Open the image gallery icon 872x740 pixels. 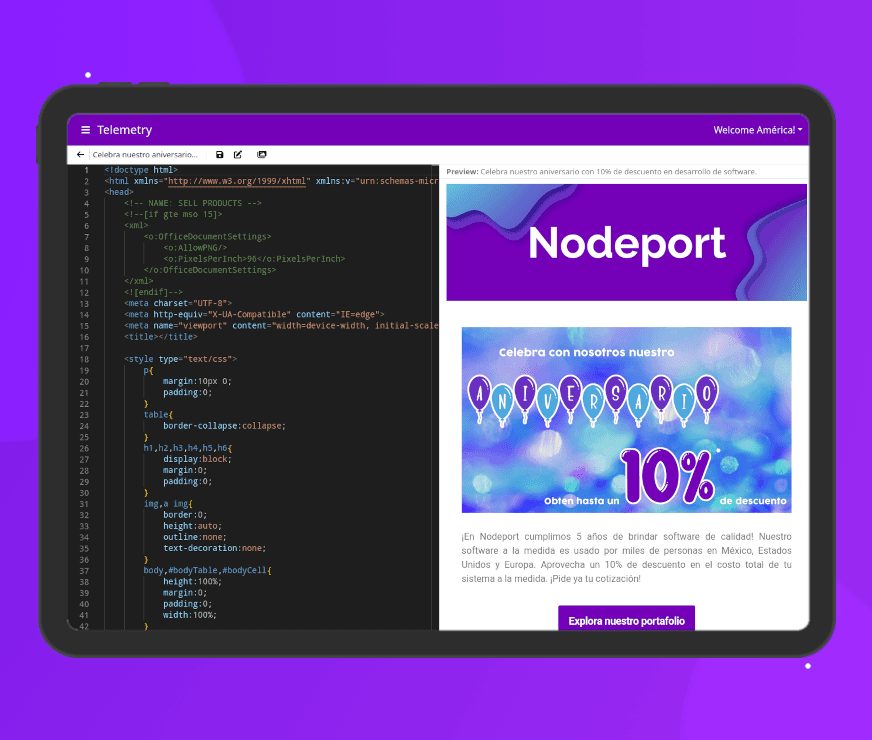pyautogui.click(x=262, y=155)
